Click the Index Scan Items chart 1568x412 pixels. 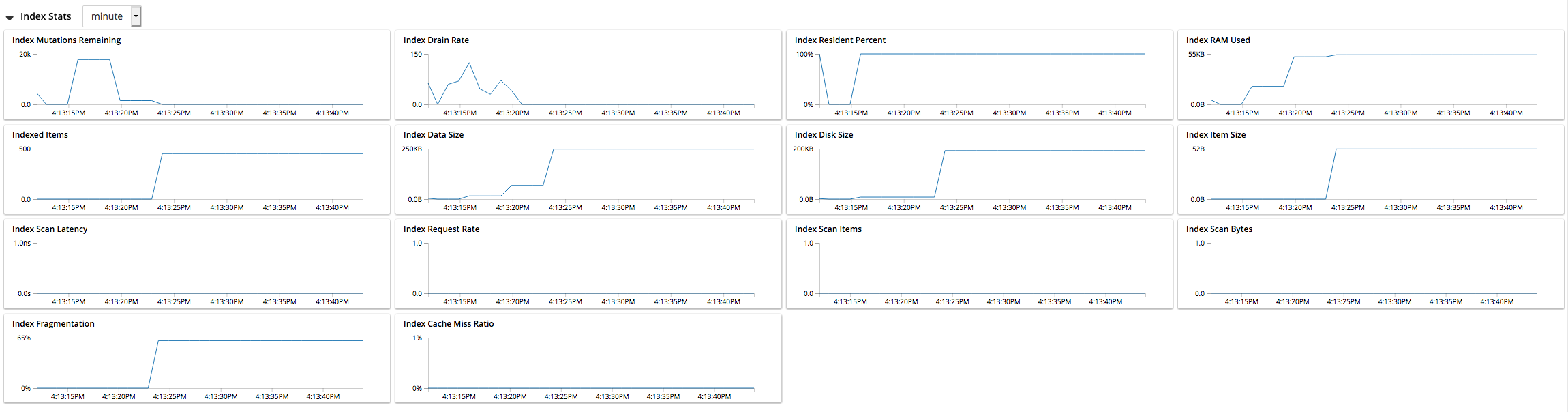point(980,267)
